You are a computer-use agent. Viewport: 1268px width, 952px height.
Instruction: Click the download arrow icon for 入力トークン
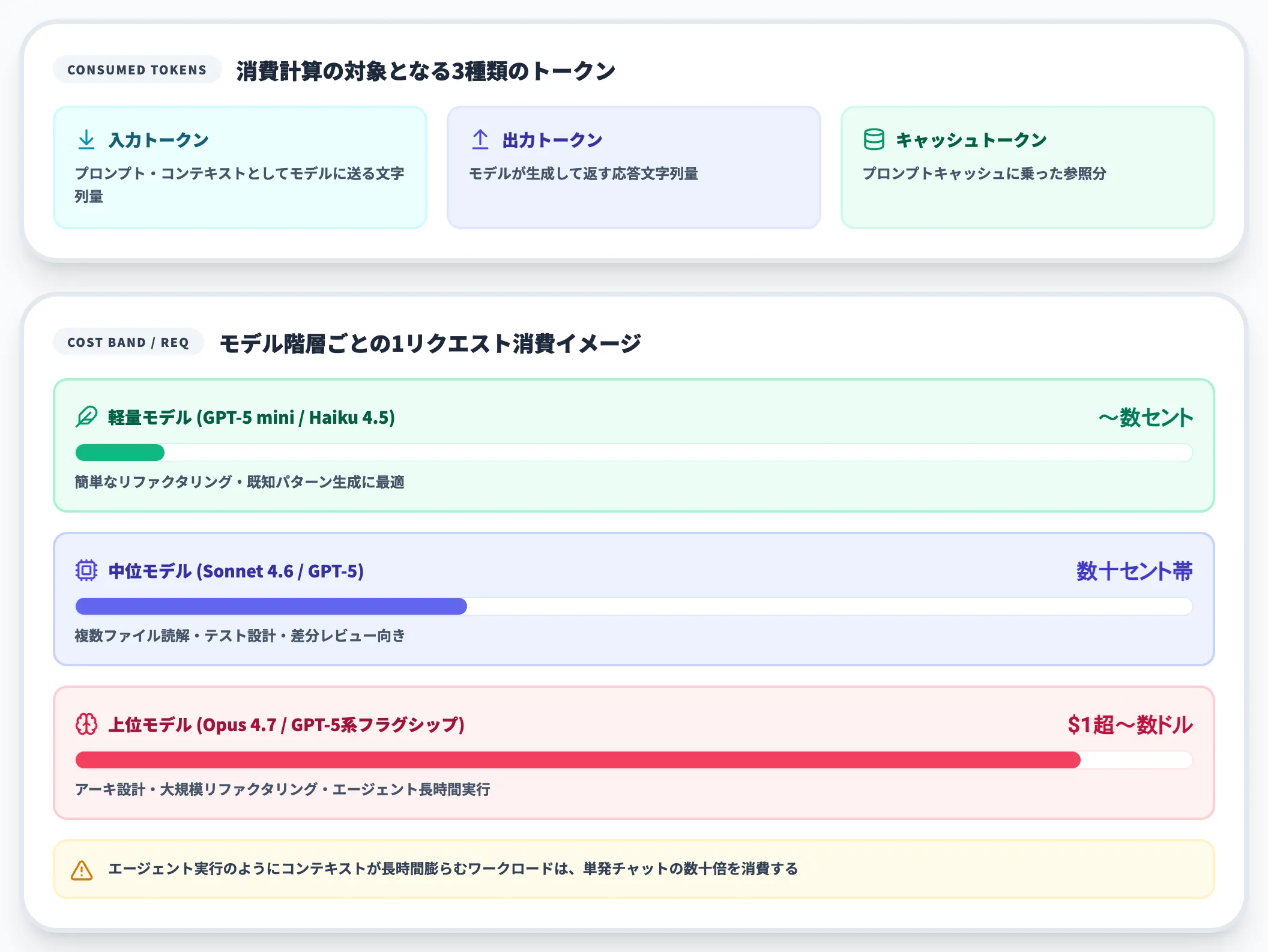click(x=86, y=139)
